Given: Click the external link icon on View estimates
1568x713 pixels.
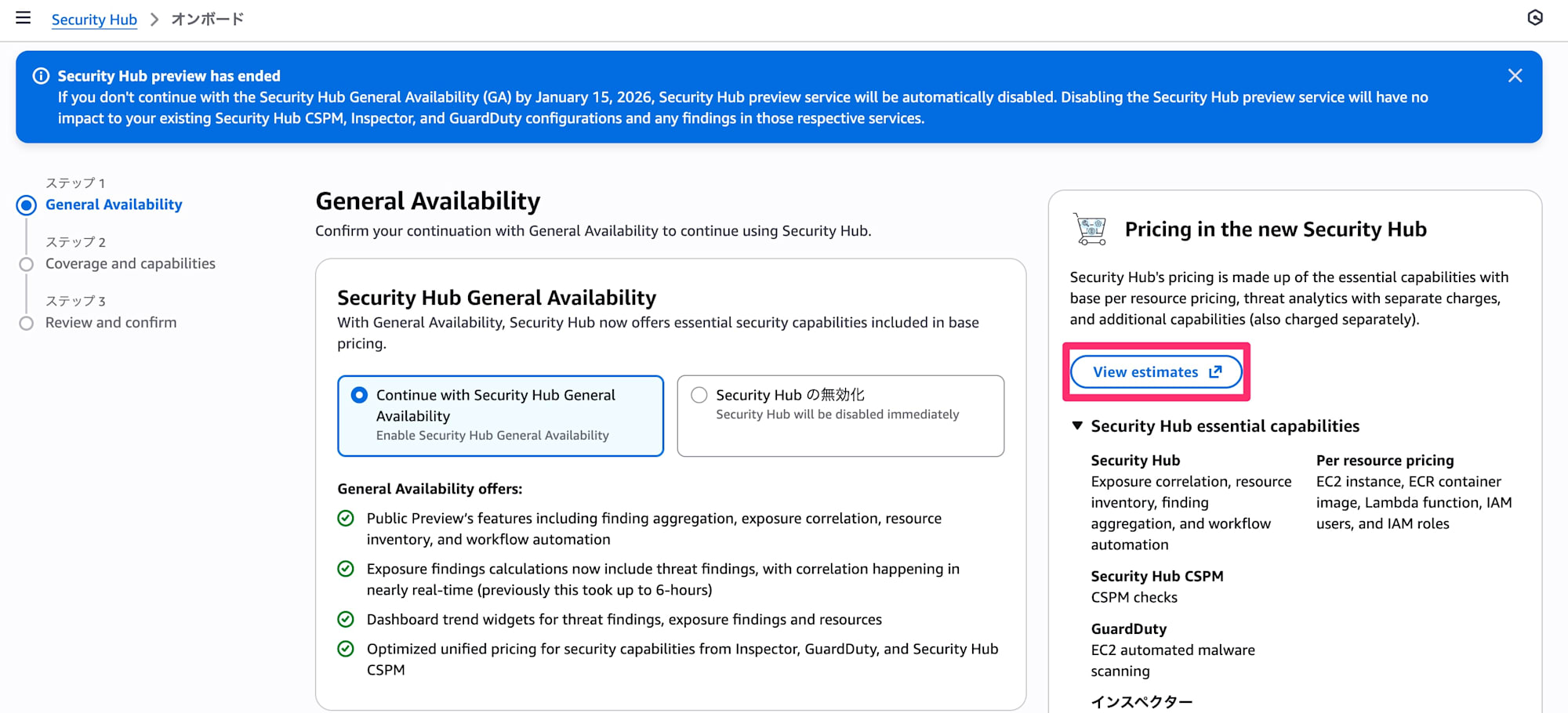Looking at the screenshot, I should [x=1214, y=371].
